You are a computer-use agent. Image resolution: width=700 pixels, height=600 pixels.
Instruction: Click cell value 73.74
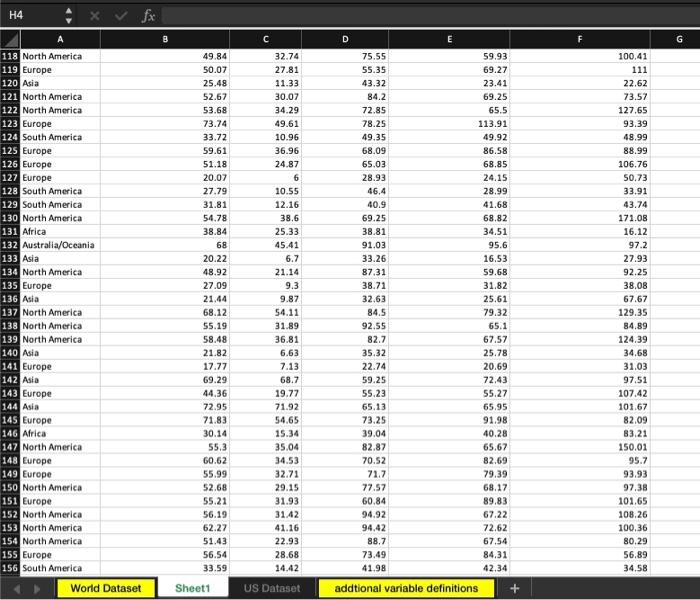click(165, 124)
